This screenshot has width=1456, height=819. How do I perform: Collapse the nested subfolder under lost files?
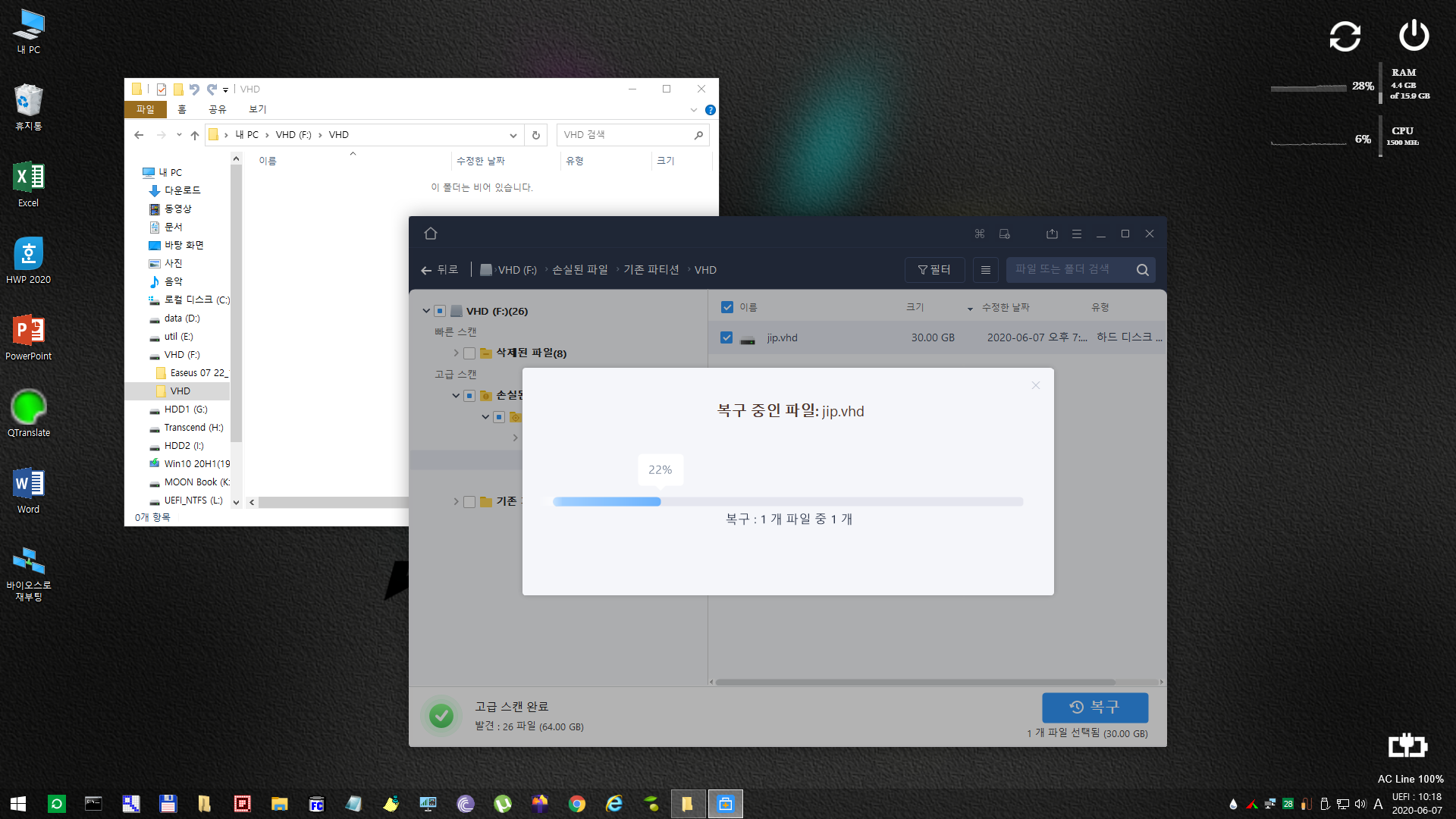point(485,417)
